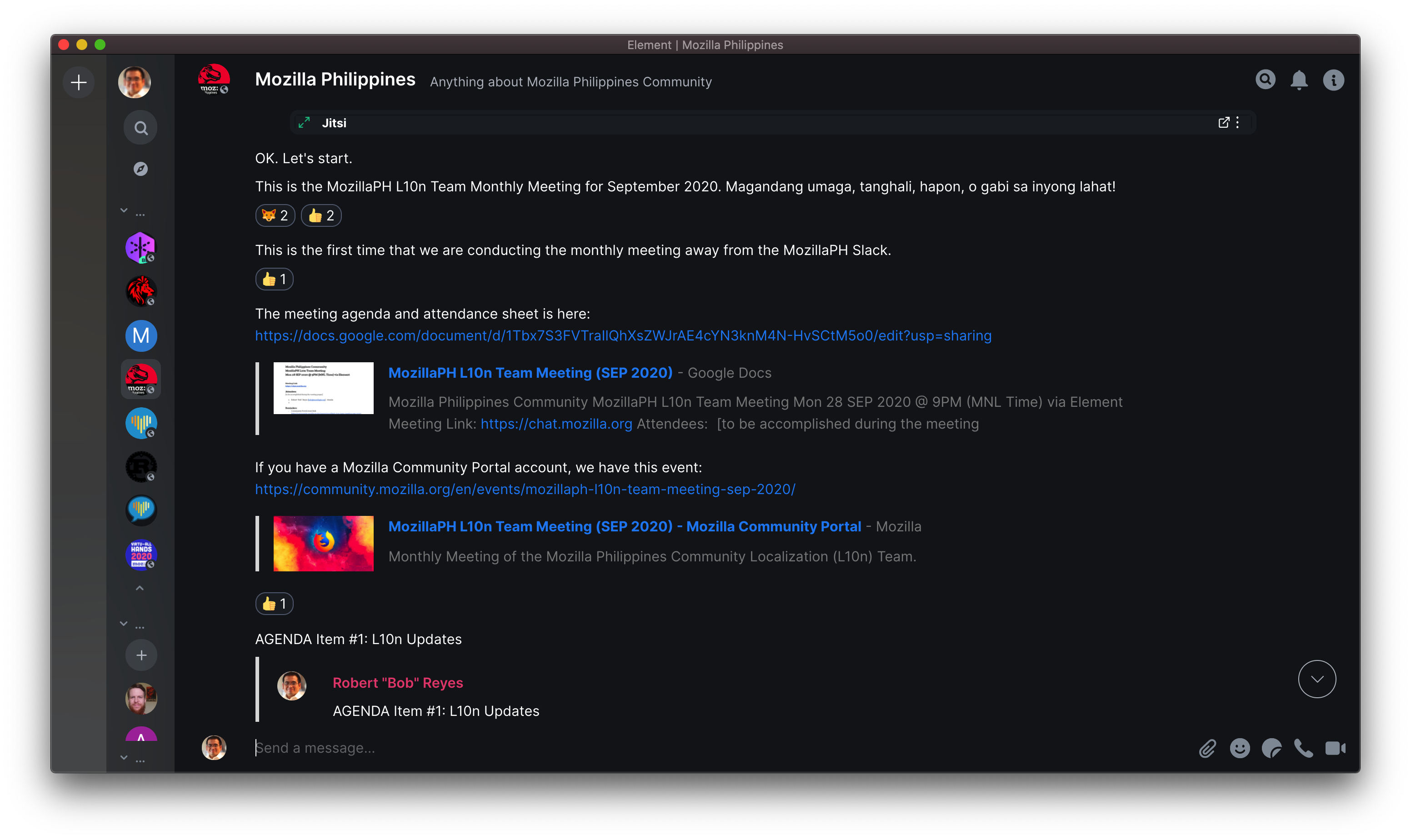Click the message 'OK. Let's start.'

303,159
